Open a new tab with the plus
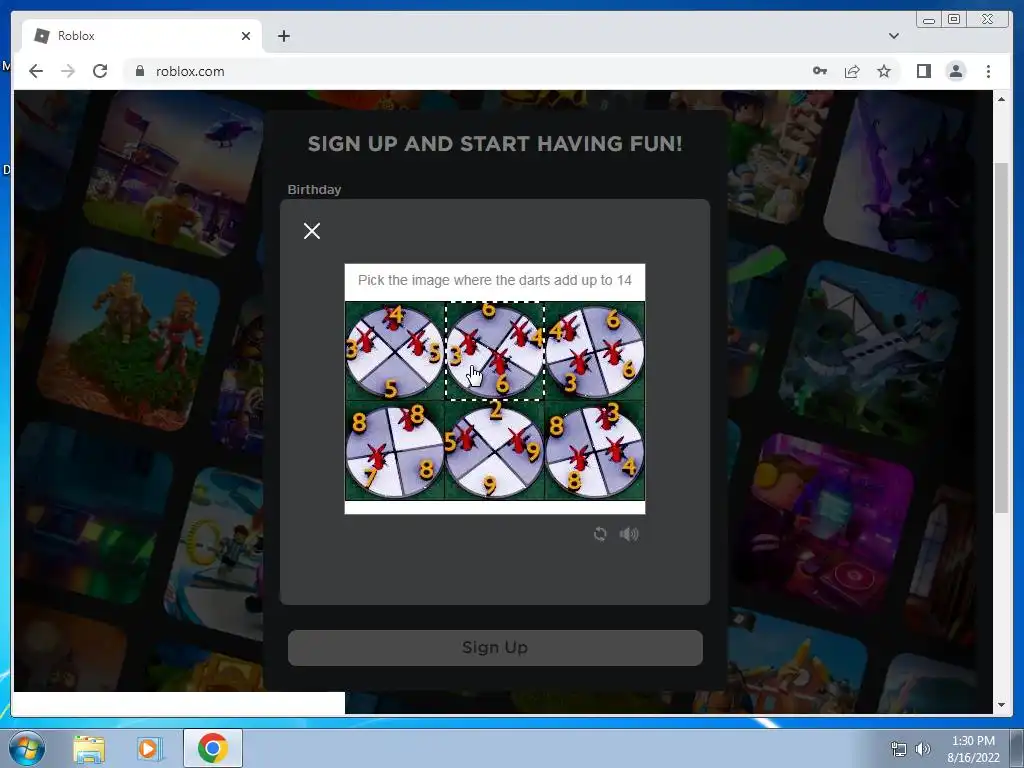The image size is (1024, 768). tap(283, 36)
